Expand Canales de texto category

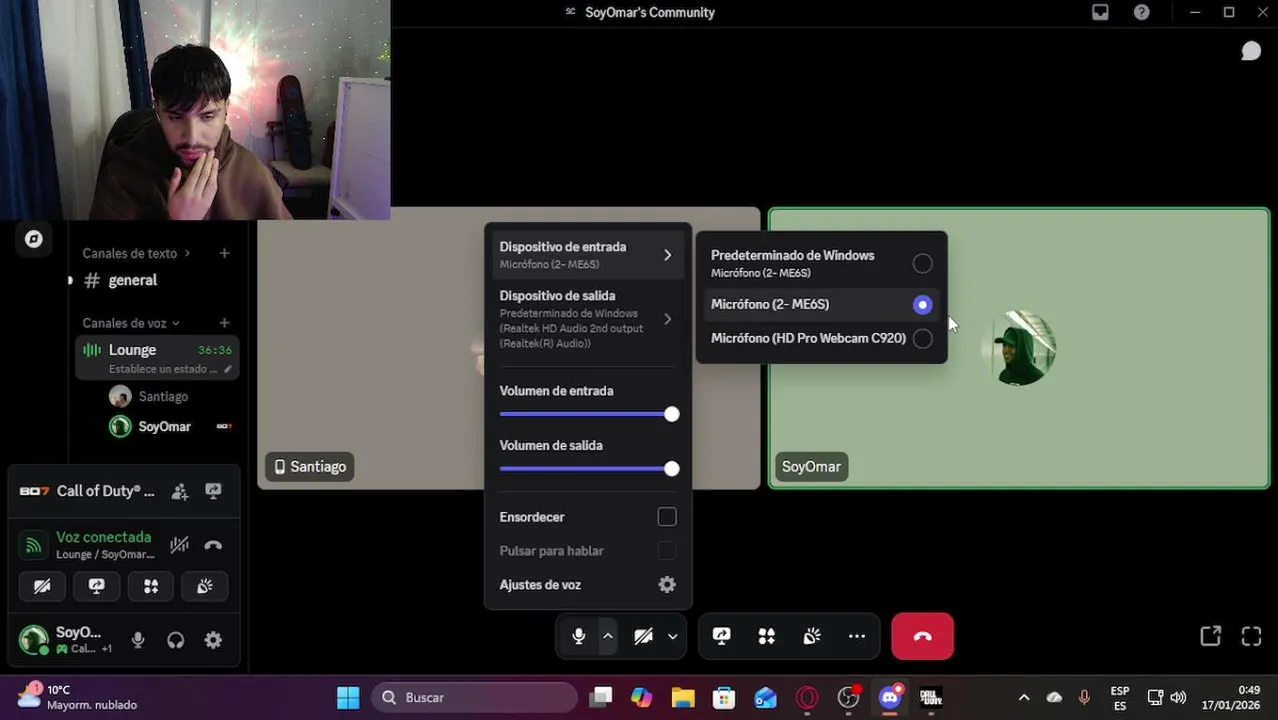(136, 253)
